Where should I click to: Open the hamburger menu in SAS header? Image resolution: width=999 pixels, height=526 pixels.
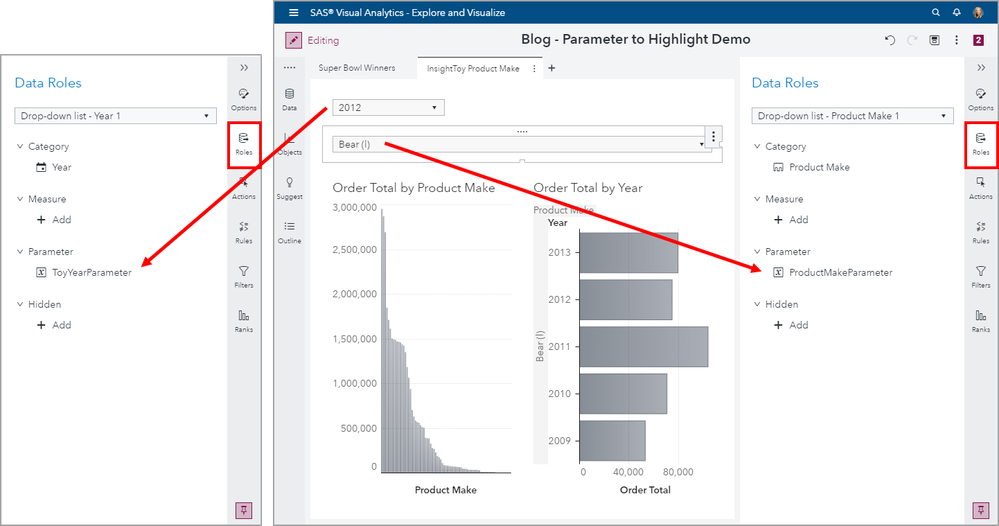(x=293, y=13)
